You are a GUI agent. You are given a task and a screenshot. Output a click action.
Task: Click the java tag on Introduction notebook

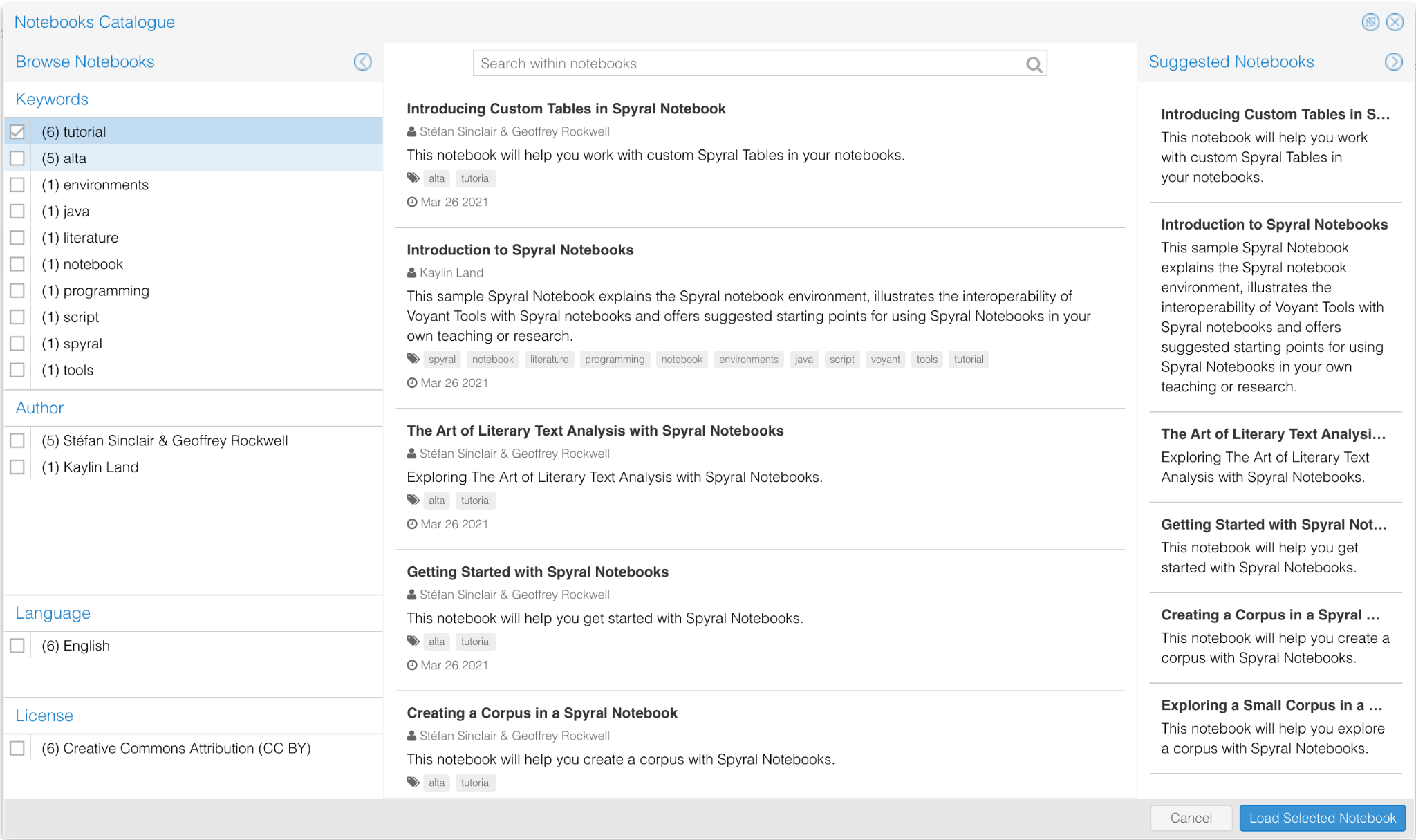tap(803, 360)
